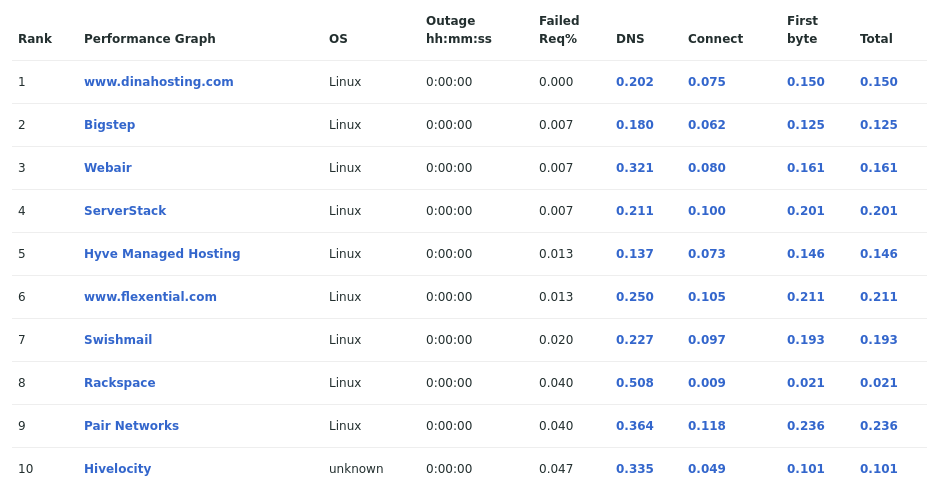Click Total value 0.211 for flexential
This screenshot has height=490, width=939.
[x=879, y=297]
